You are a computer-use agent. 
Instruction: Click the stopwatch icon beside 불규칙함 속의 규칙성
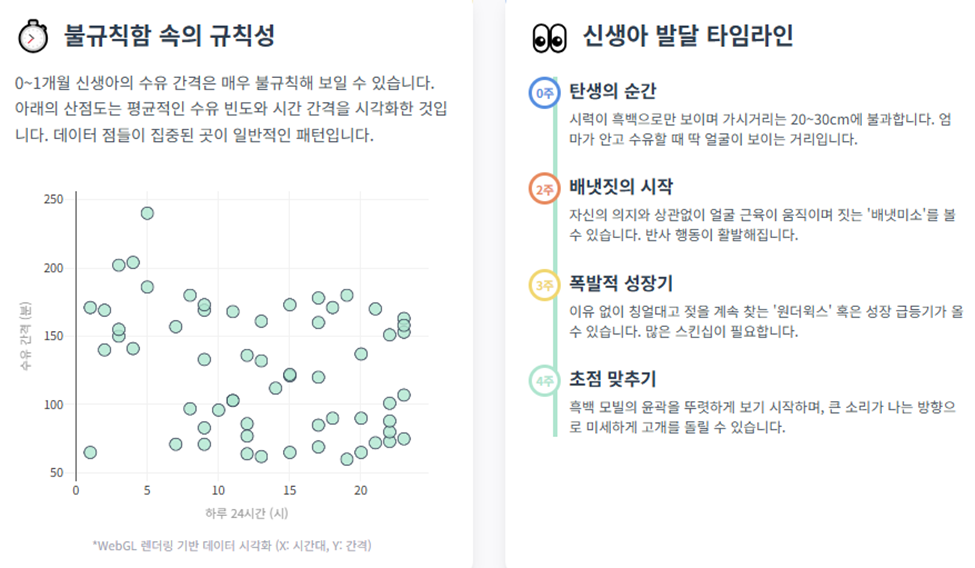coord(33,36)
